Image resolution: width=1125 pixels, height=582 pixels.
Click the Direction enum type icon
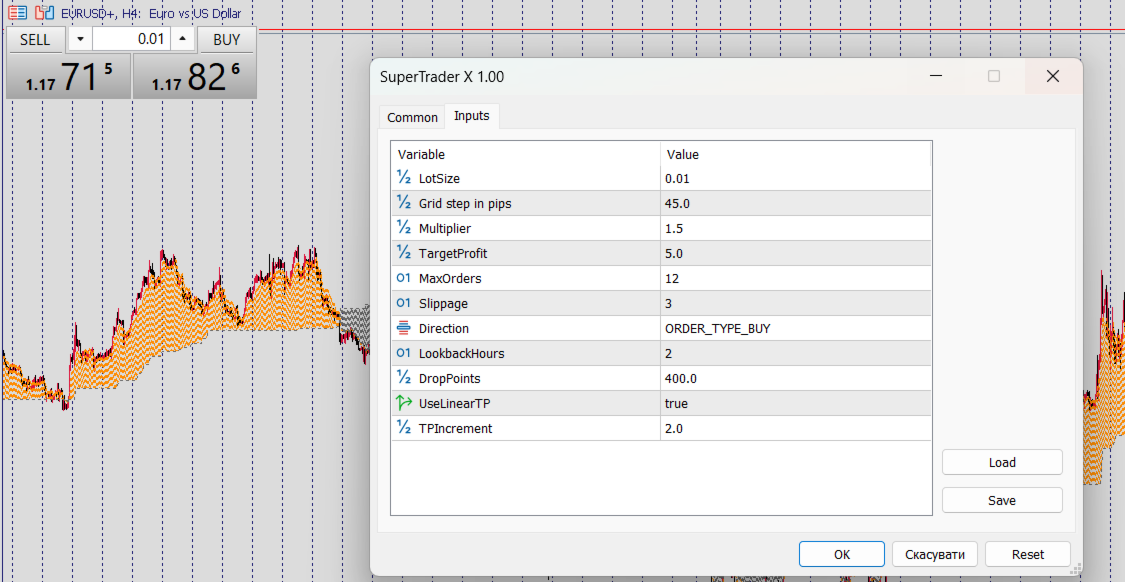(x=403, y=329)
